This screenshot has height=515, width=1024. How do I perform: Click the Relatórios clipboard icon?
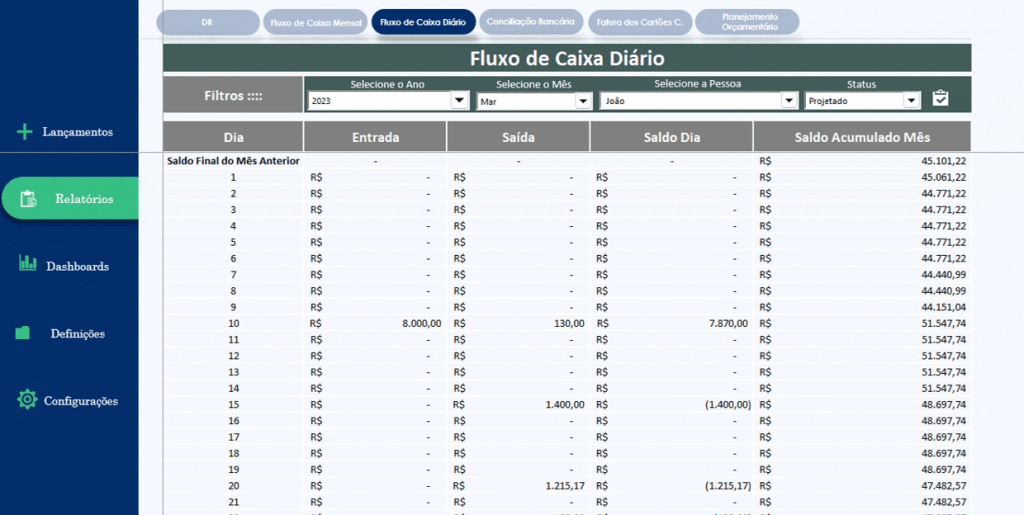point(28,199)
